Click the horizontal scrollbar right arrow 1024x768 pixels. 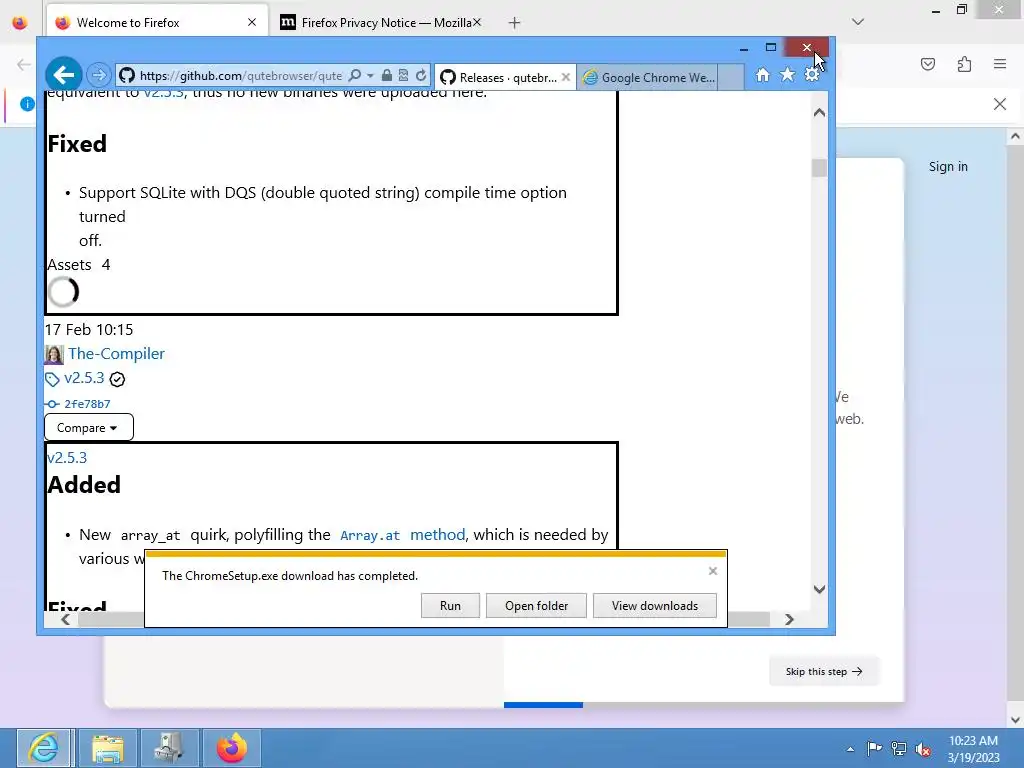pos(789,619)
